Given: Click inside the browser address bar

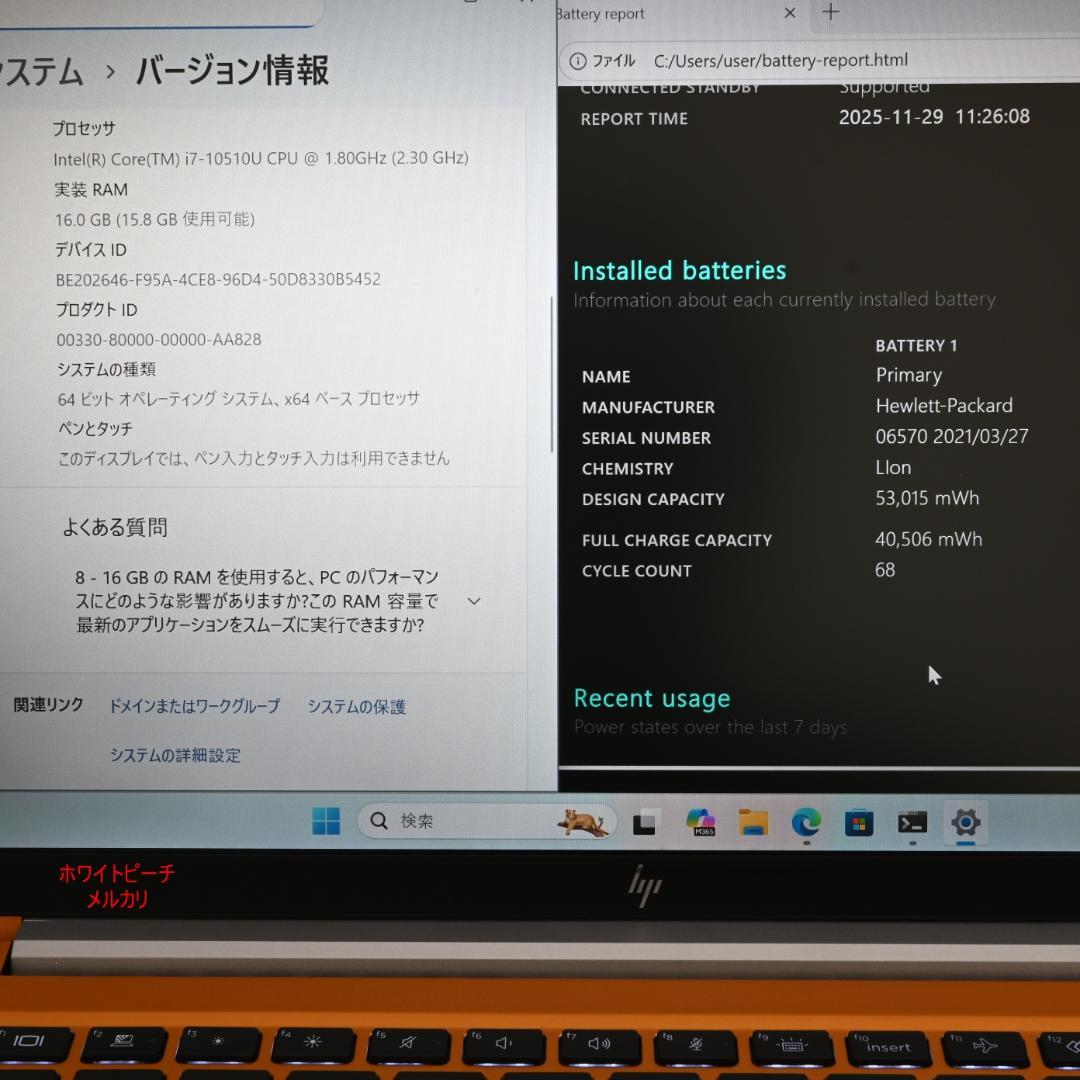Looking at the screenshot, I should tap(780, 61).
